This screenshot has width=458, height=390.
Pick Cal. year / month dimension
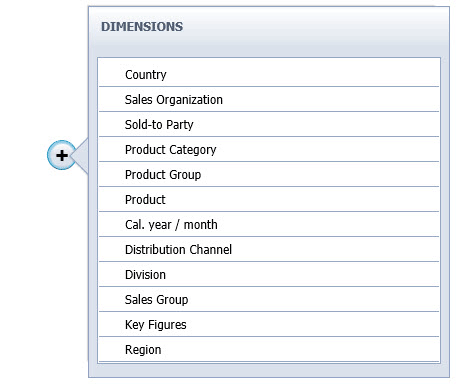pyautogui.click(x=269, y=224)
